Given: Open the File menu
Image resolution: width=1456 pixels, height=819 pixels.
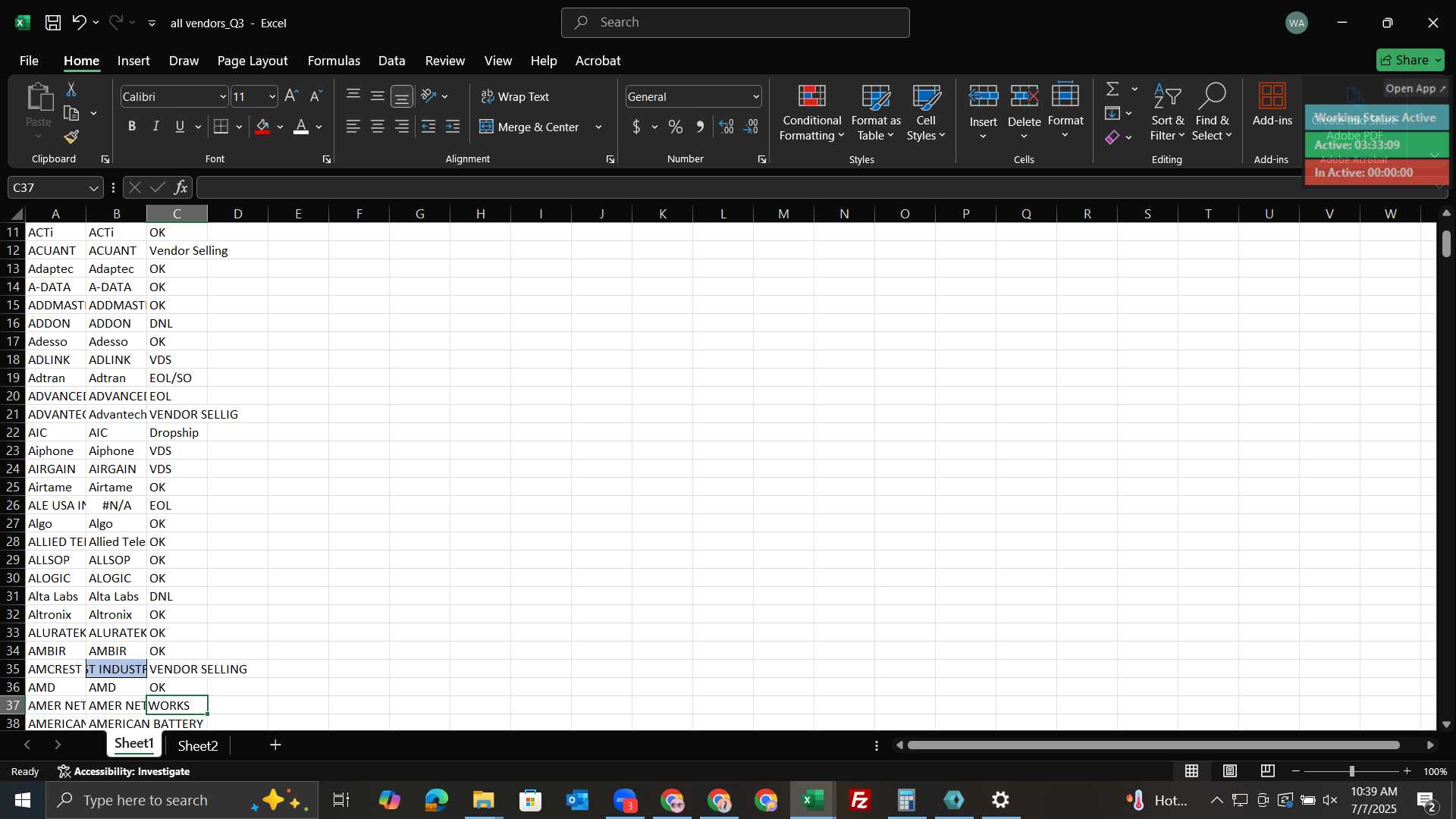Looking at the screenshot, I should click(x=29, y=61).
